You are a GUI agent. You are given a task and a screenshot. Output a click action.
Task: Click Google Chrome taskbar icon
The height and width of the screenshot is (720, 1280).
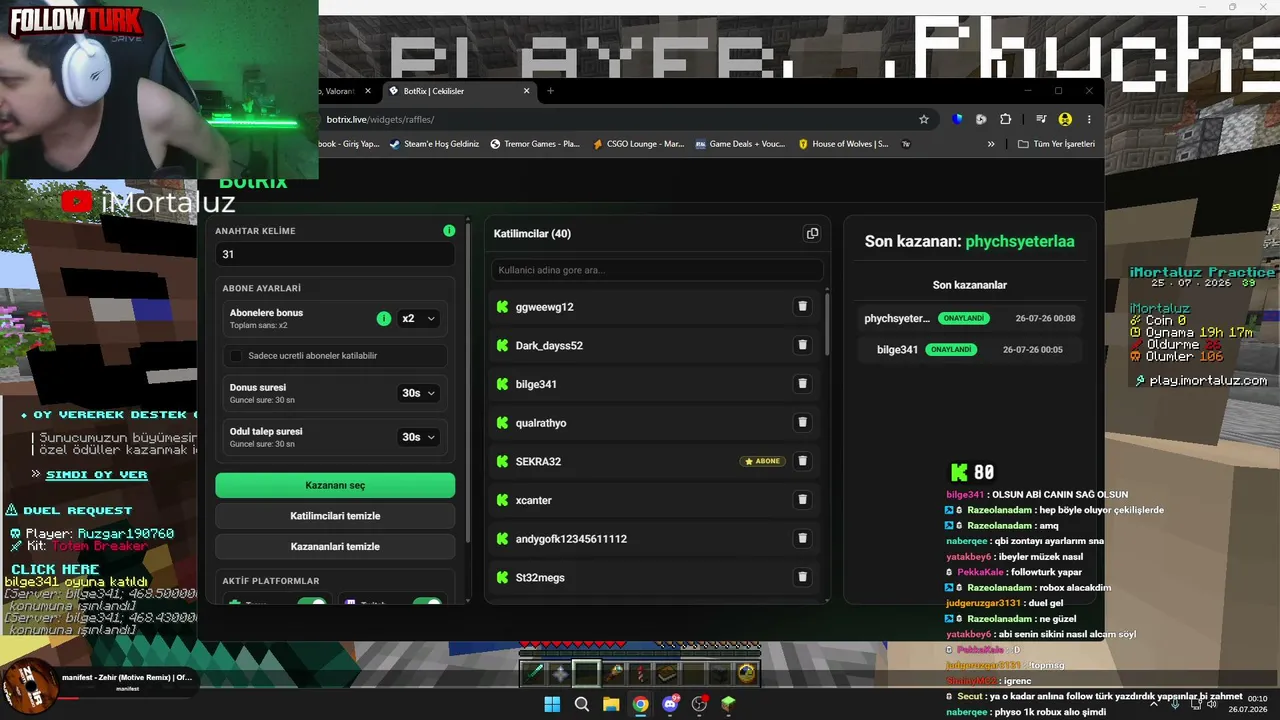click(x=640, y=704)
